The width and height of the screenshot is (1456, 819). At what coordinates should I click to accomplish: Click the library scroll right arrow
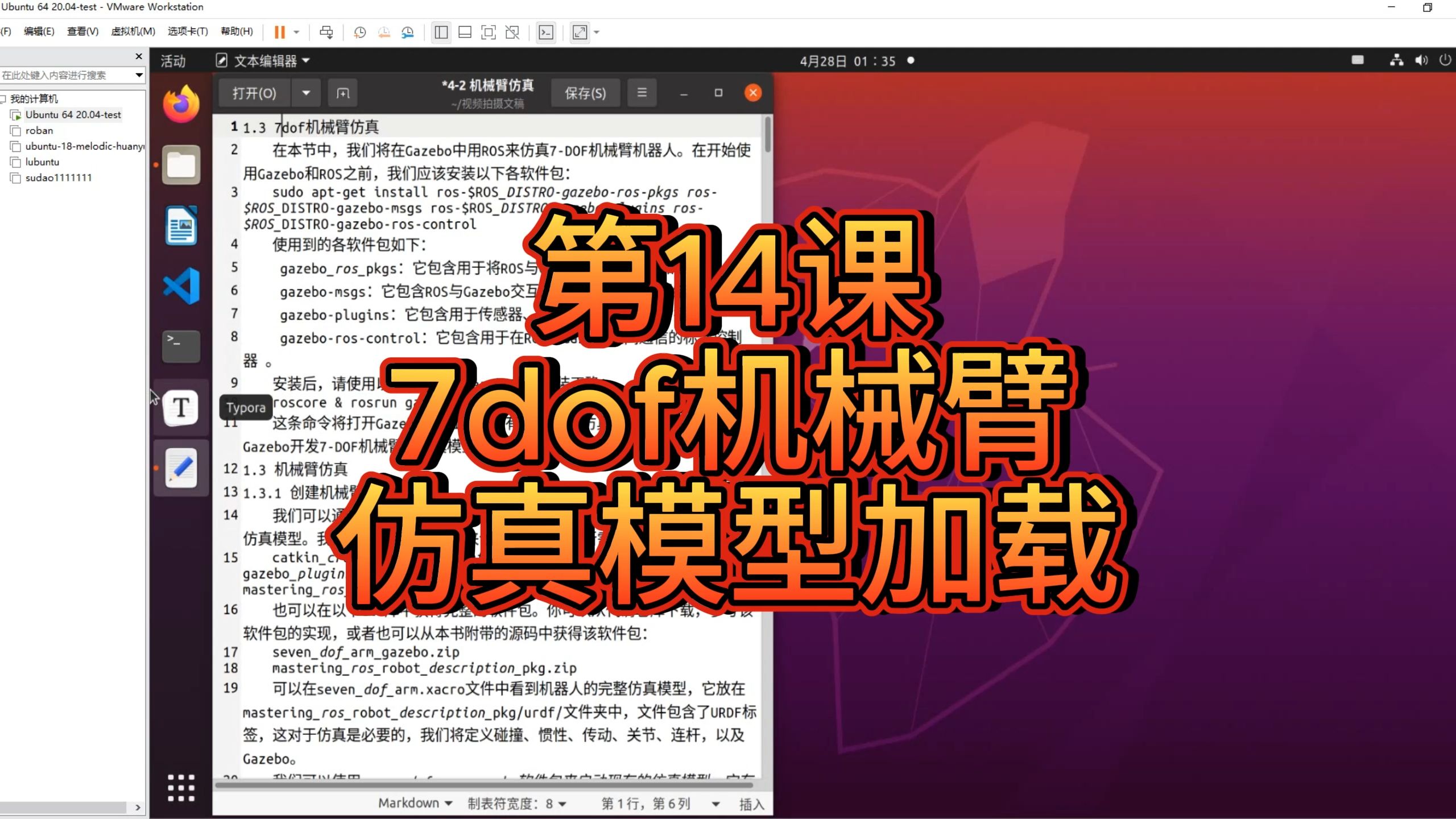coord(138,808)
